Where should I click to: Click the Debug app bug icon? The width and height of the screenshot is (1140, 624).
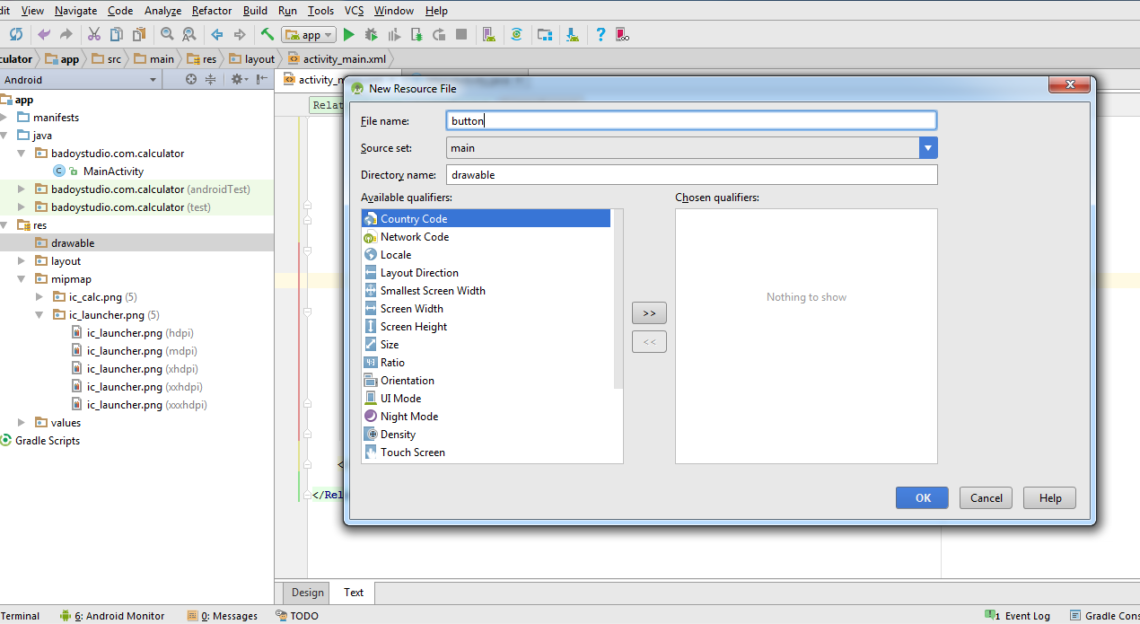371,34
